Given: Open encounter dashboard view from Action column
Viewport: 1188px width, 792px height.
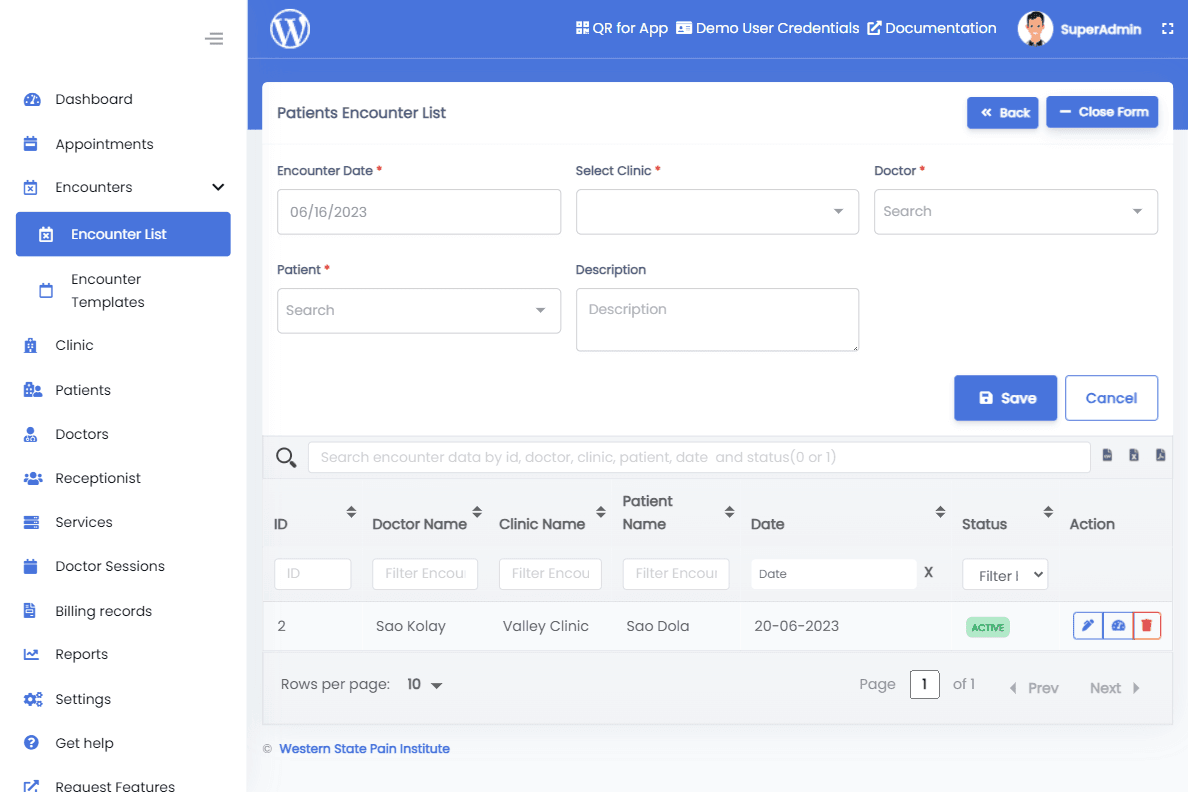Looking at the screenshot, I should (x=1117, y=625).
